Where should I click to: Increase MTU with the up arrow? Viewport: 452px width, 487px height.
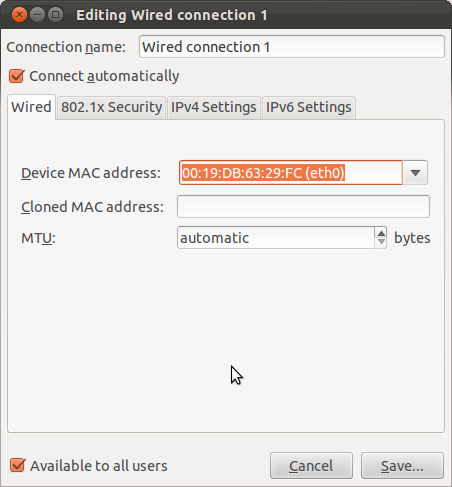coord(381,233)
